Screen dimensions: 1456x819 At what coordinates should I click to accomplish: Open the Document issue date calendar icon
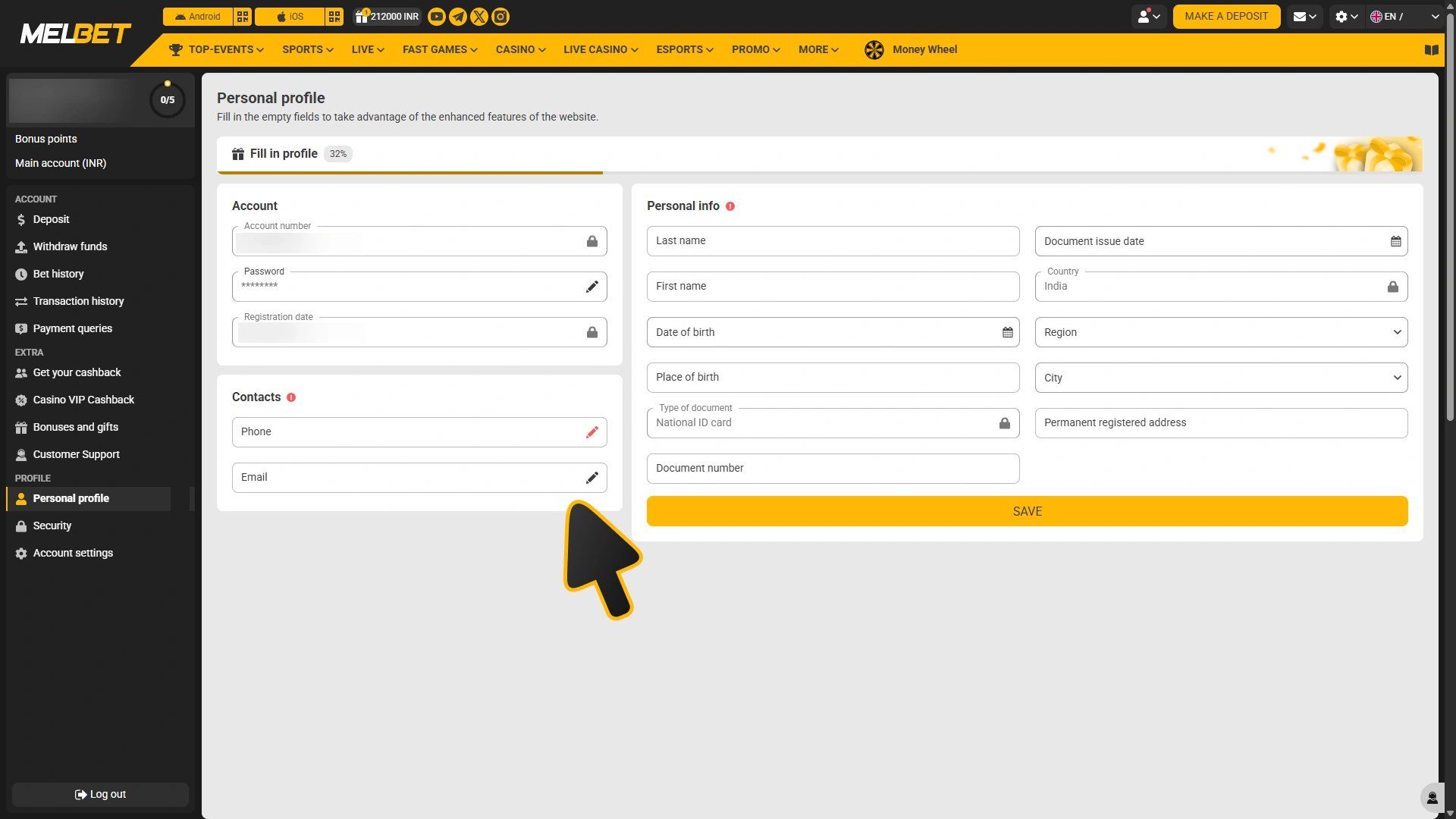(x=1396, y=241)
